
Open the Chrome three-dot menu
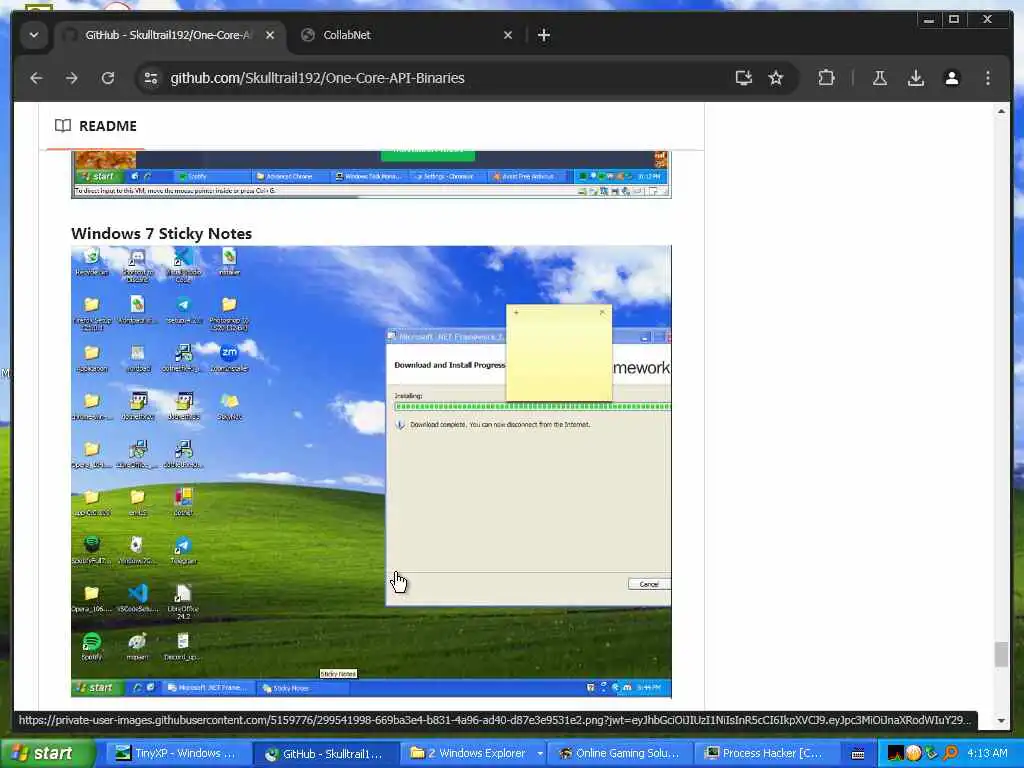[987, 78]
